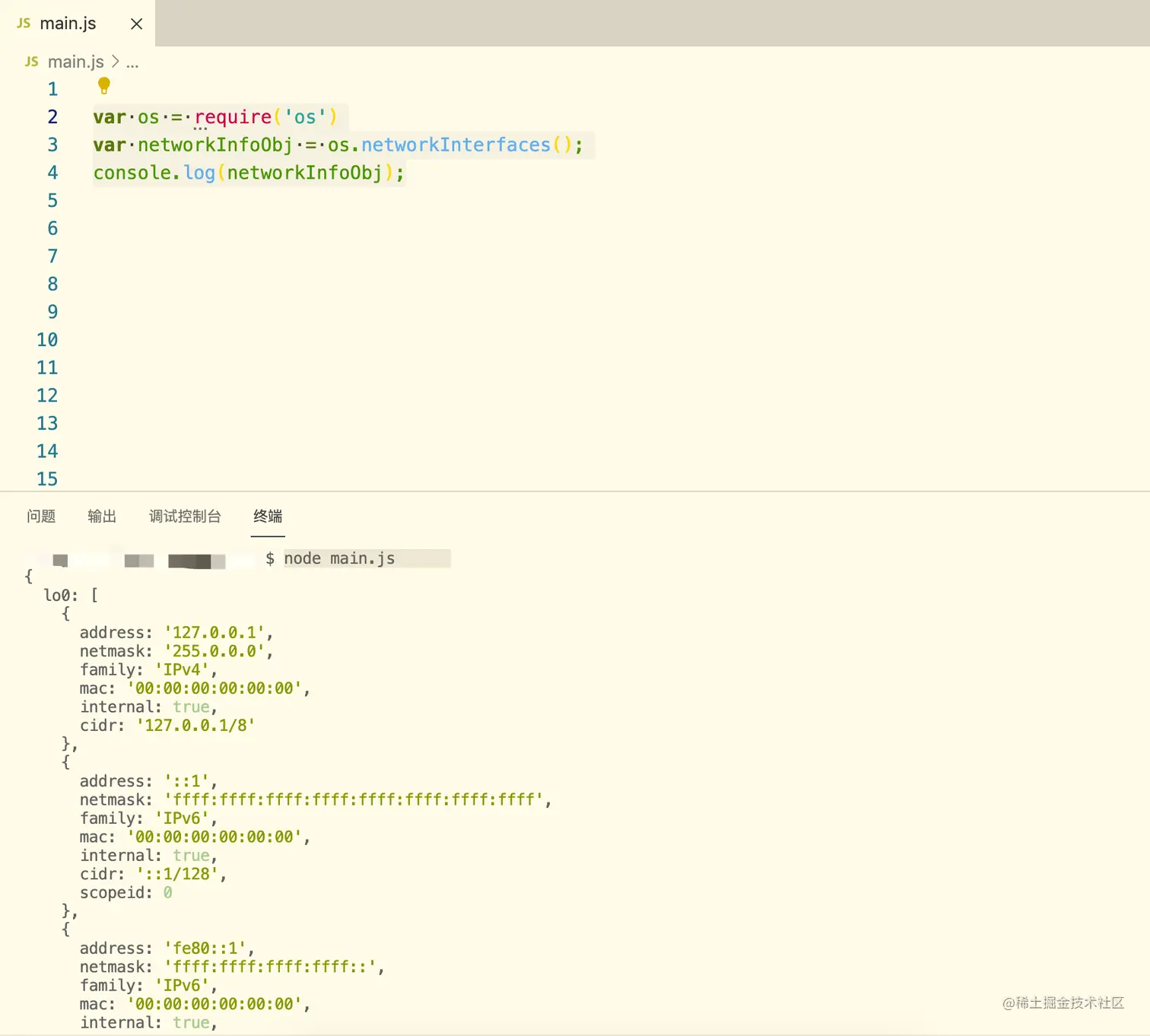Click the lightbulb quick-fix icon

pos(104,85)
